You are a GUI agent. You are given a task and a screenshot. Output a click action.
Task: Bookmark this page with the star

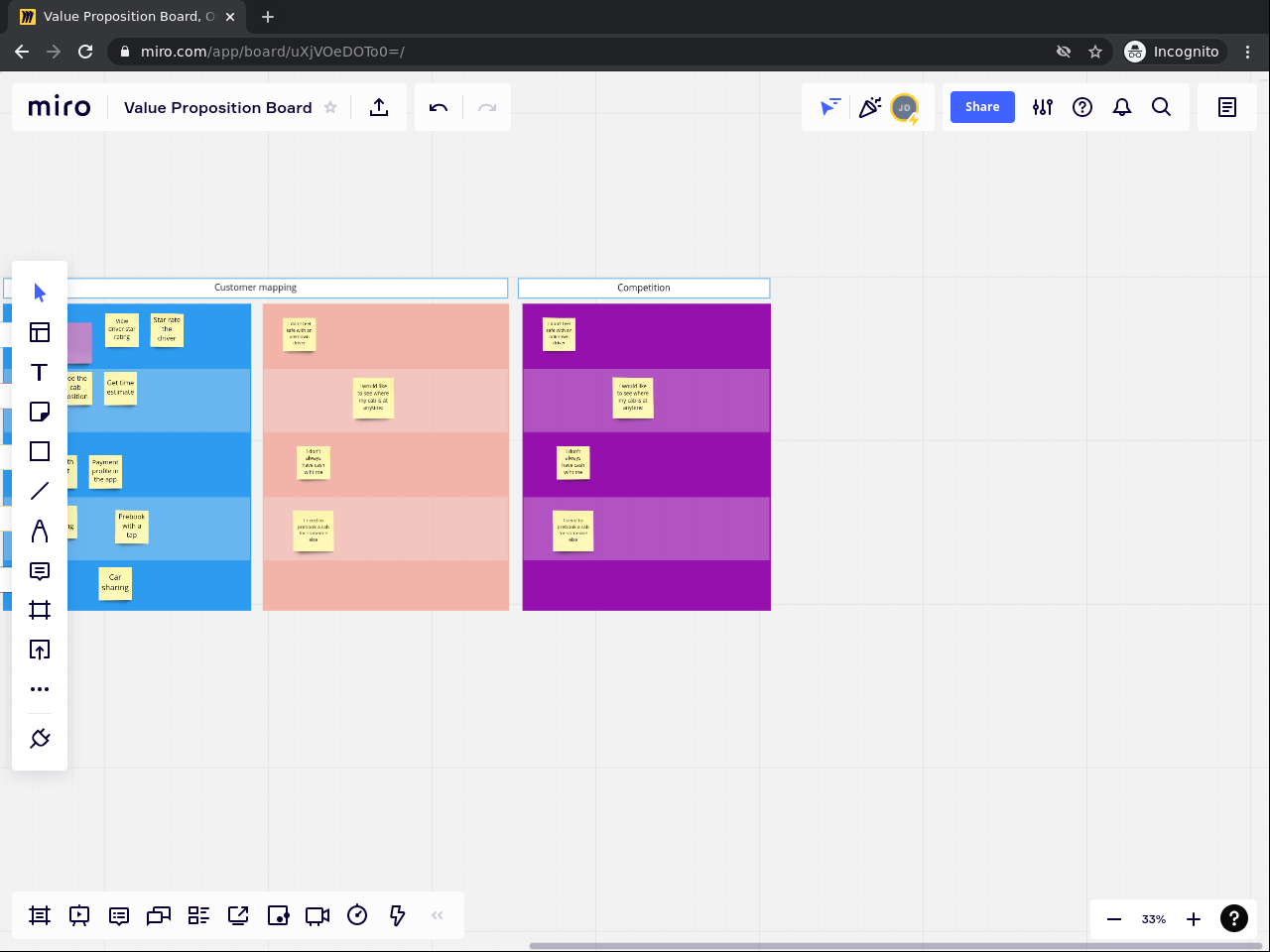point(1095,52)
